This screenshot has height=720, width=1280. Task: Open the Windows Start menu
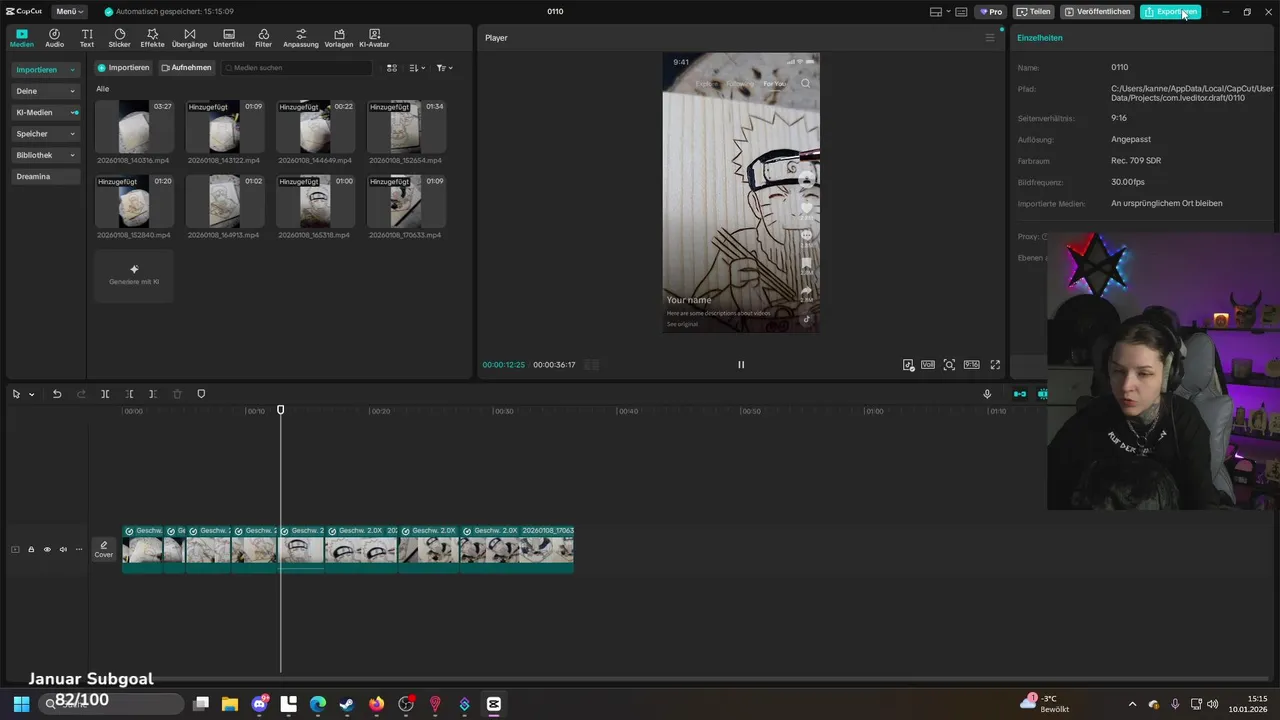coord(21,704)
